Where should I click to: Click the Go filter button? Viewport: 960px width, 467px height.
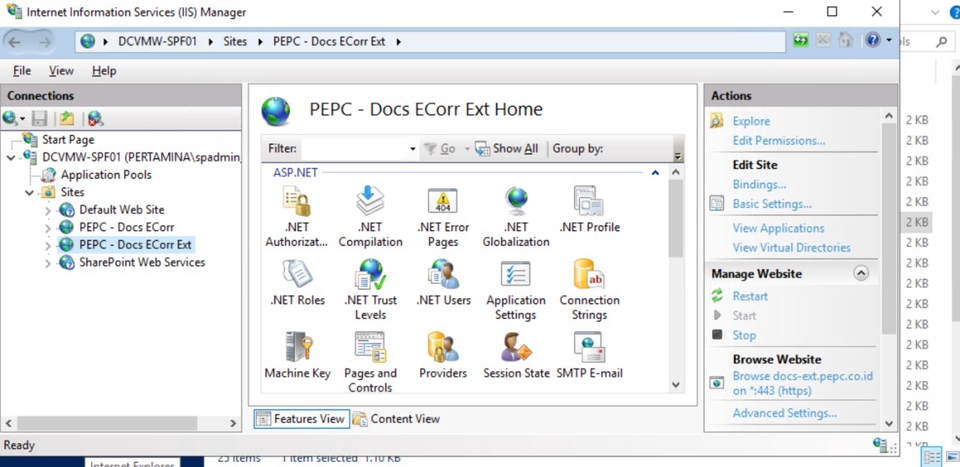440,149
